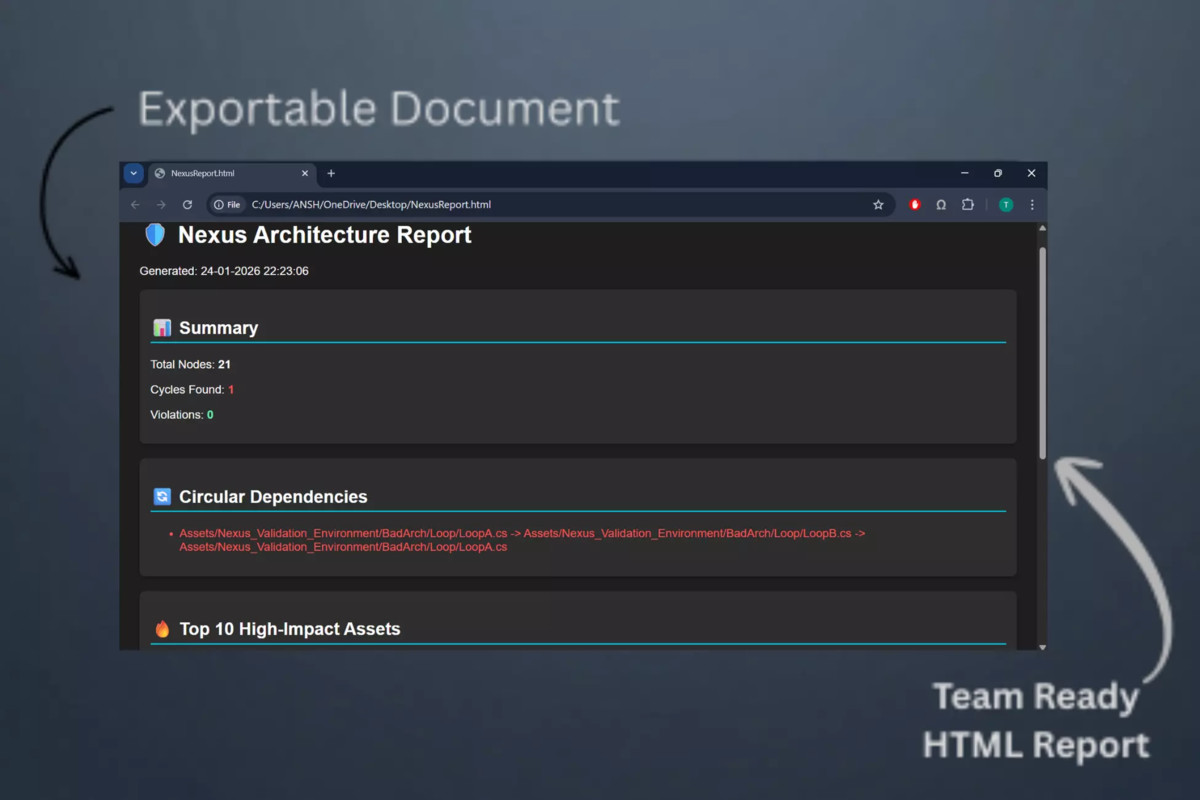View the File site information chip
Screen dimensions: 1200x800
(227, 205)
